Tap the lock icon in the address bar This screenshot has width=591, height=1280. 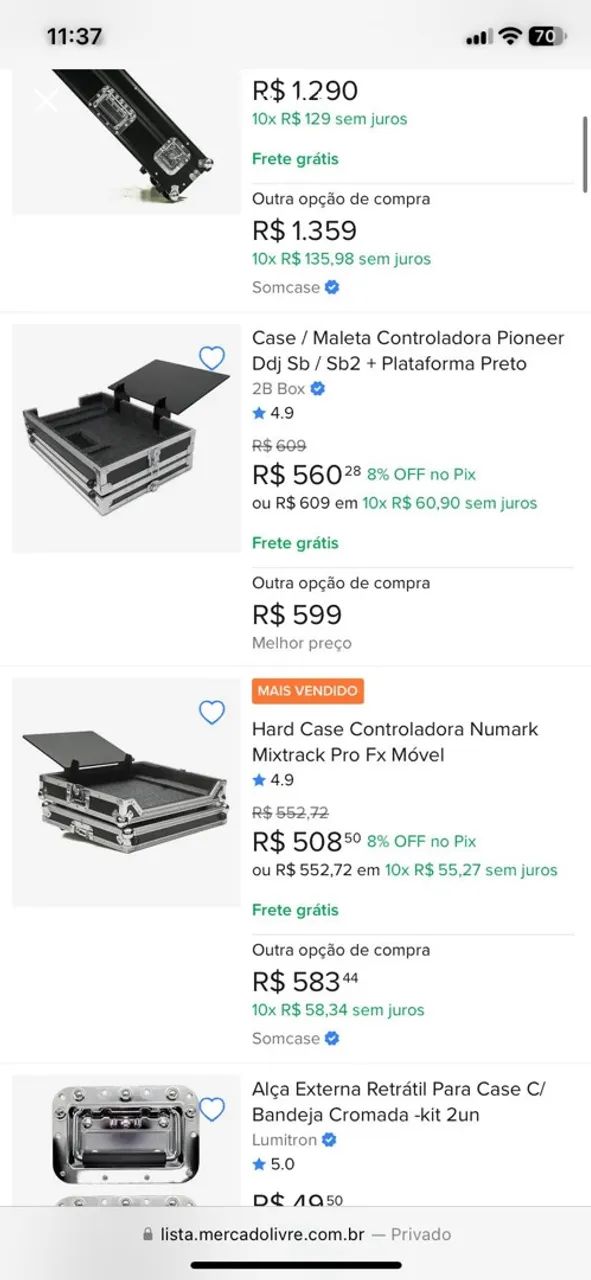click(148, 1234)
